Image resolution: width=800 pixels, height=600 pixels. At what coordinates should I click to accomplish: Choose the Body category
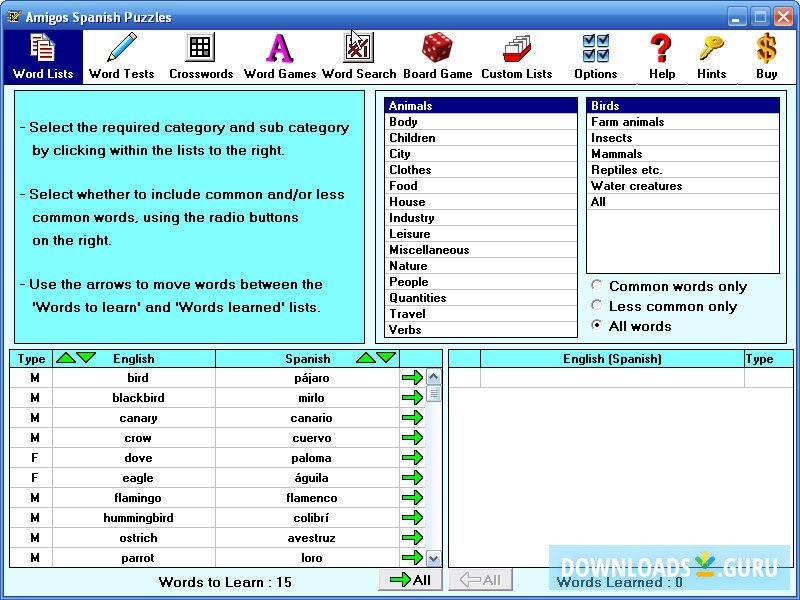[480, 121]
